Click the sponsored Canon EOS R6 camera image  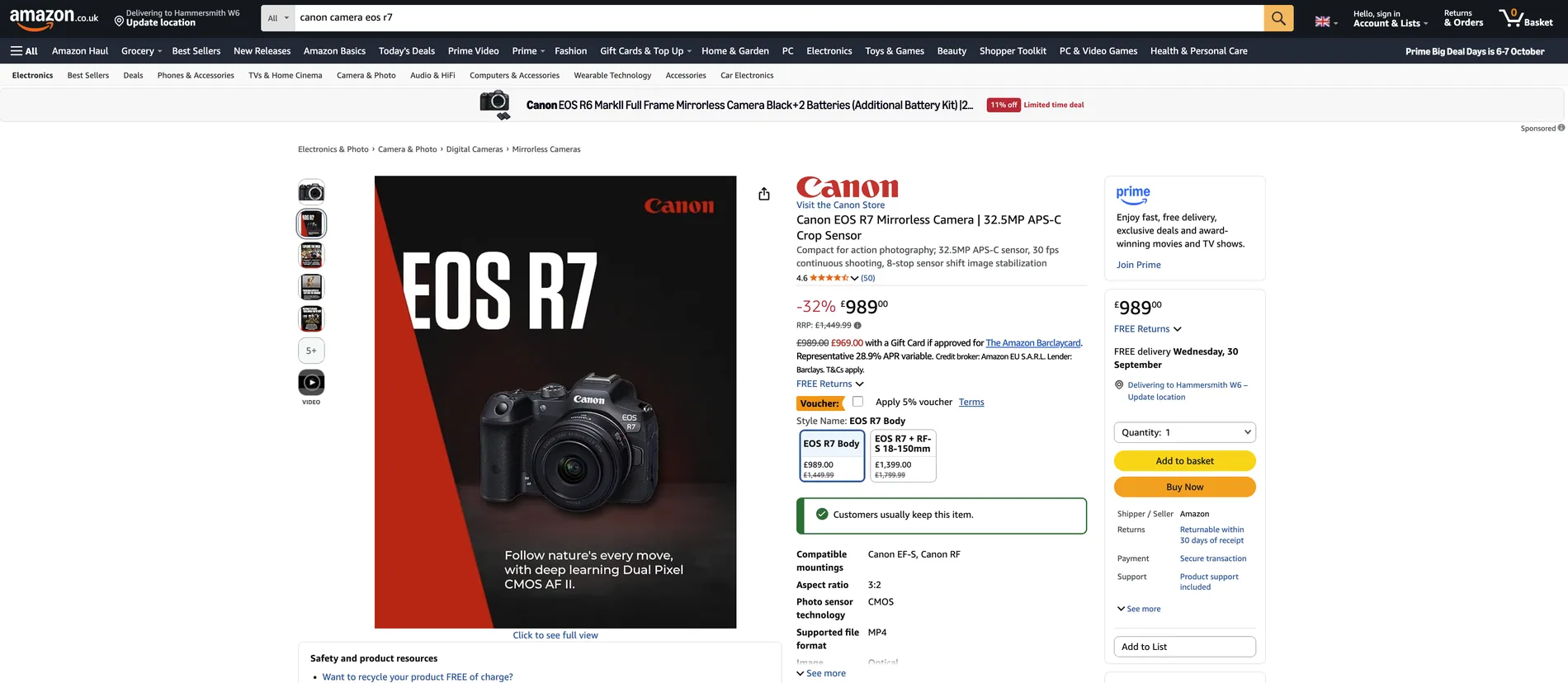(x=495, y=105)
